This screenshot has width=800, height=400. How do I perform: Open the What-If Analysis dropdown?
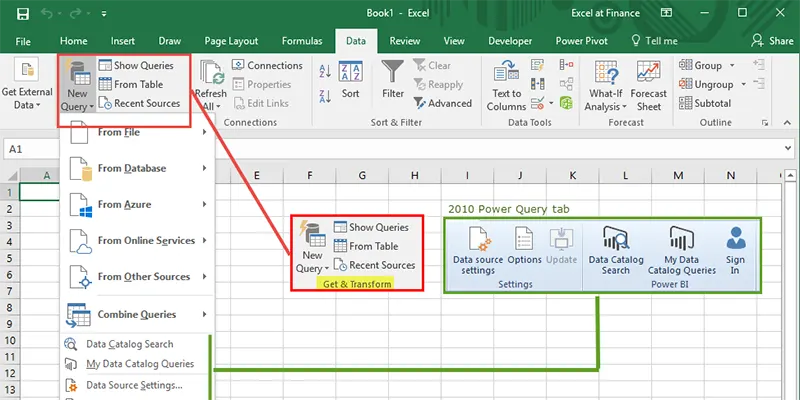click(x=606, y=85)
